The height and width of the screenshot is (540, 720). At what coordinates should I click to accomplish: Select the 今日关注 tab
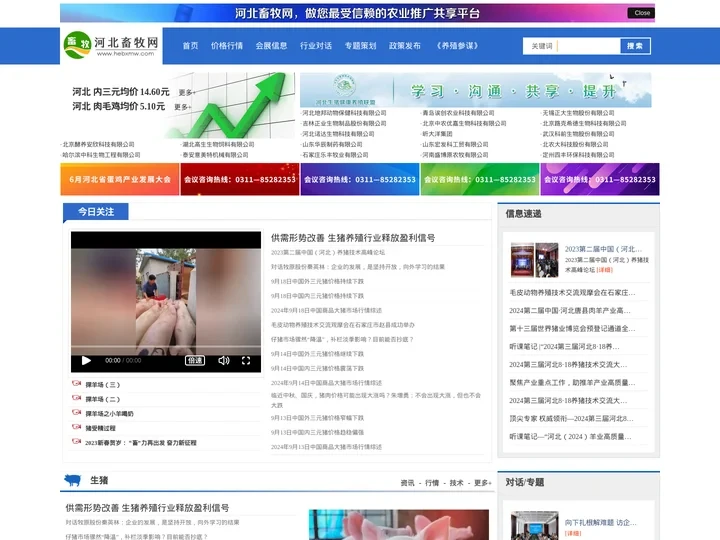tap(96, 212)
